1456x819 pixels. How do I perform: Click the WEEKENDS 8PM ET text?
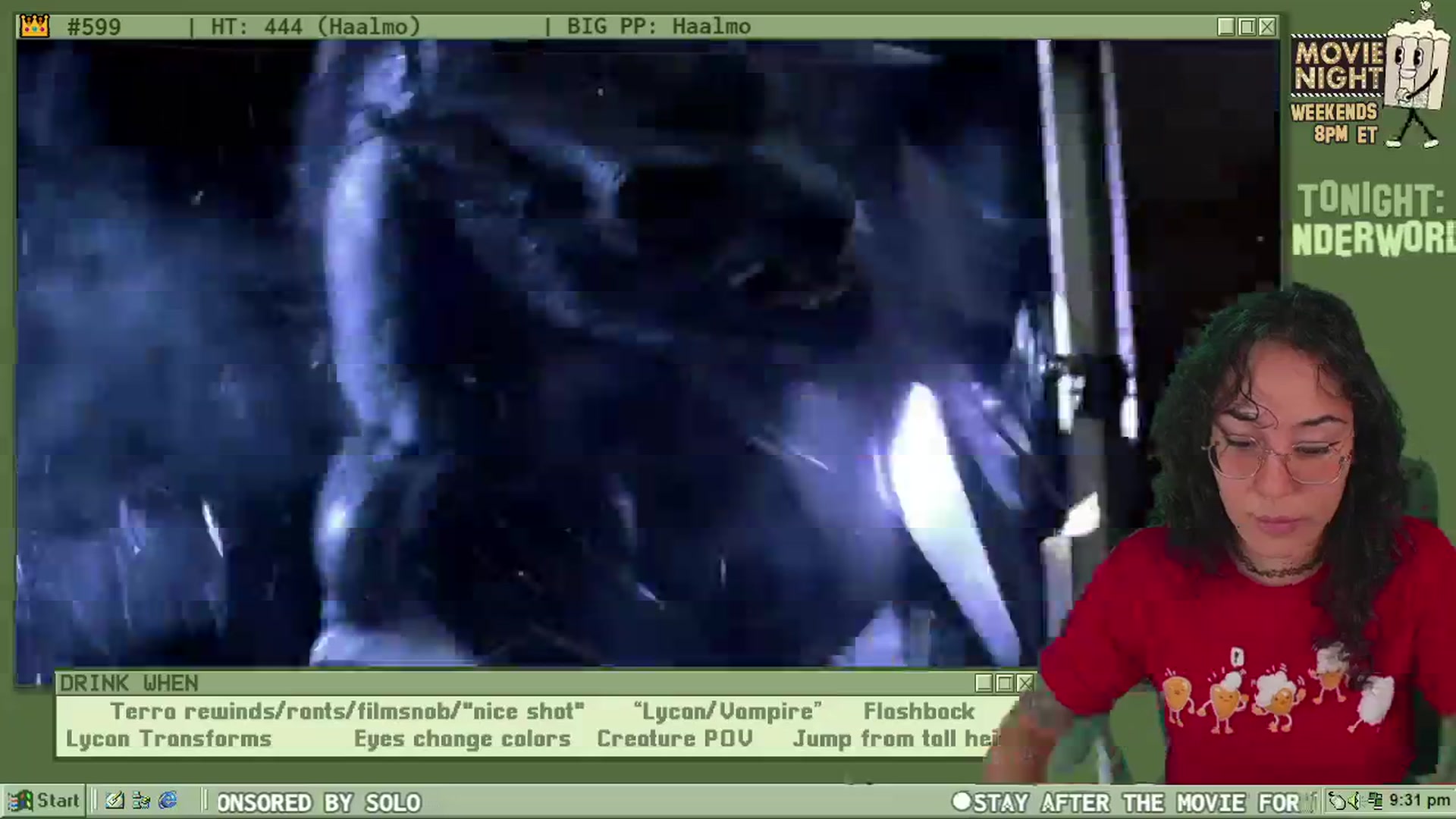(x=1334, y=124)
